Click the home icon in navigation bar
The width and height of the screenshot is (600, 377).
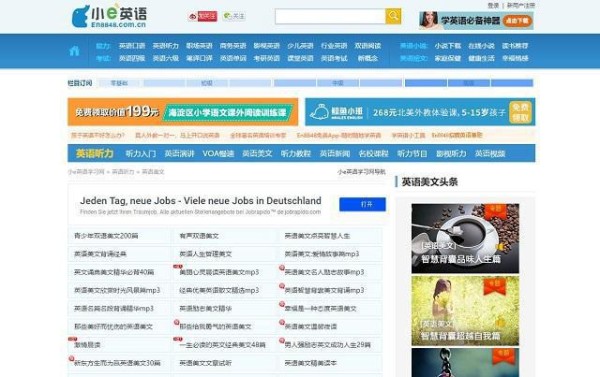pyautogui.click(x=74, y=51)
